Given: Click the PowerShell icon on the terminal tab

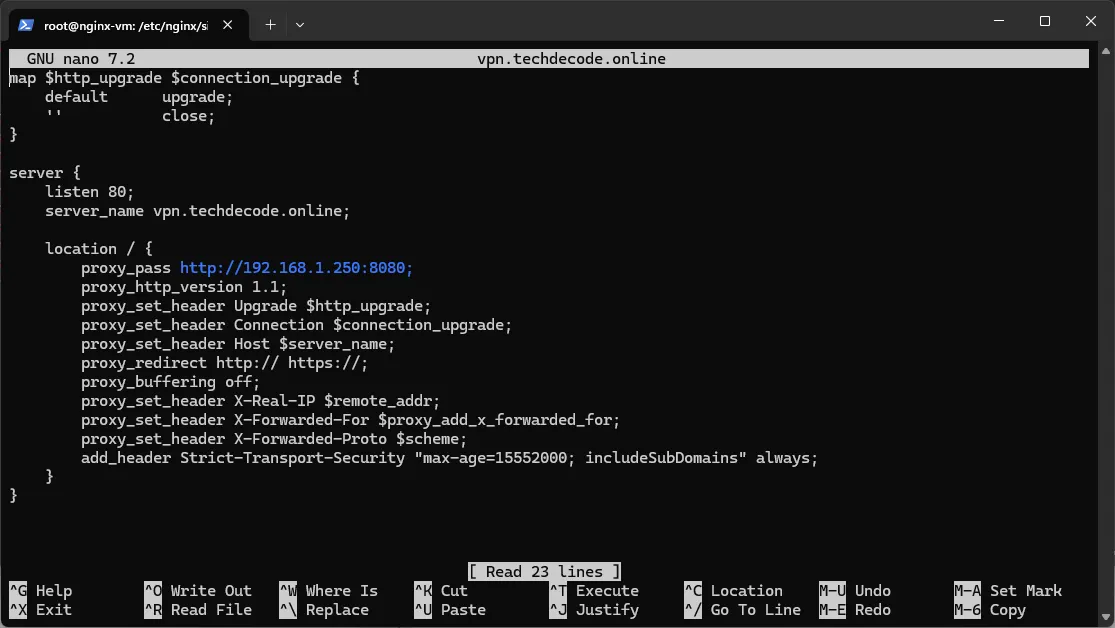Looking at the screenshot, I should point(26,25).
